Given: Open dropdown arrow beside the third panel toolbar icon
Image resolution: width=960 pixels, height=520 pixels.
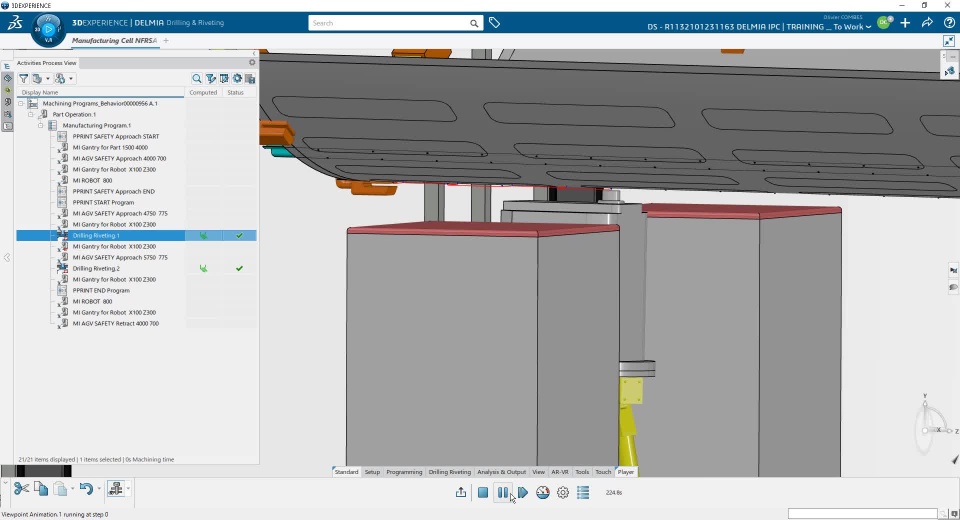Looking at the screenshot, I should [x=71, y=78].
